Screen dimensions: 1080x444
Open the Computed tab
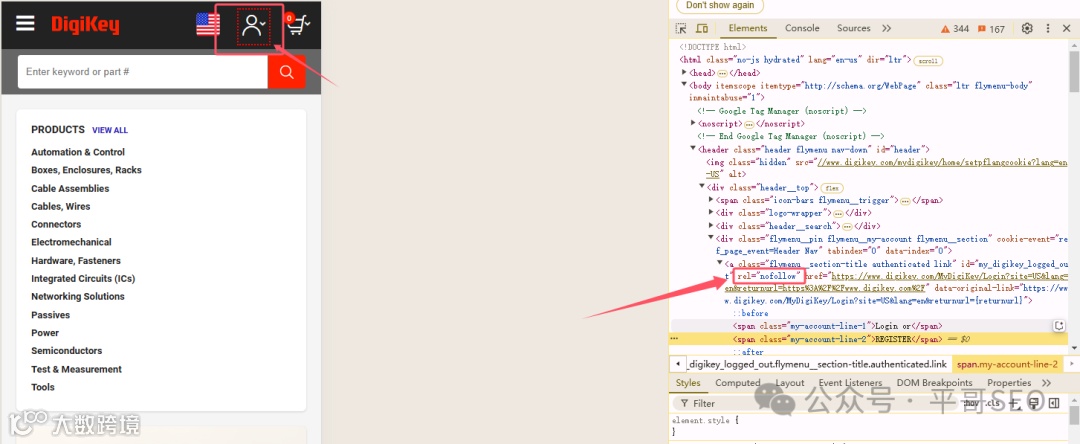[738, 383]
